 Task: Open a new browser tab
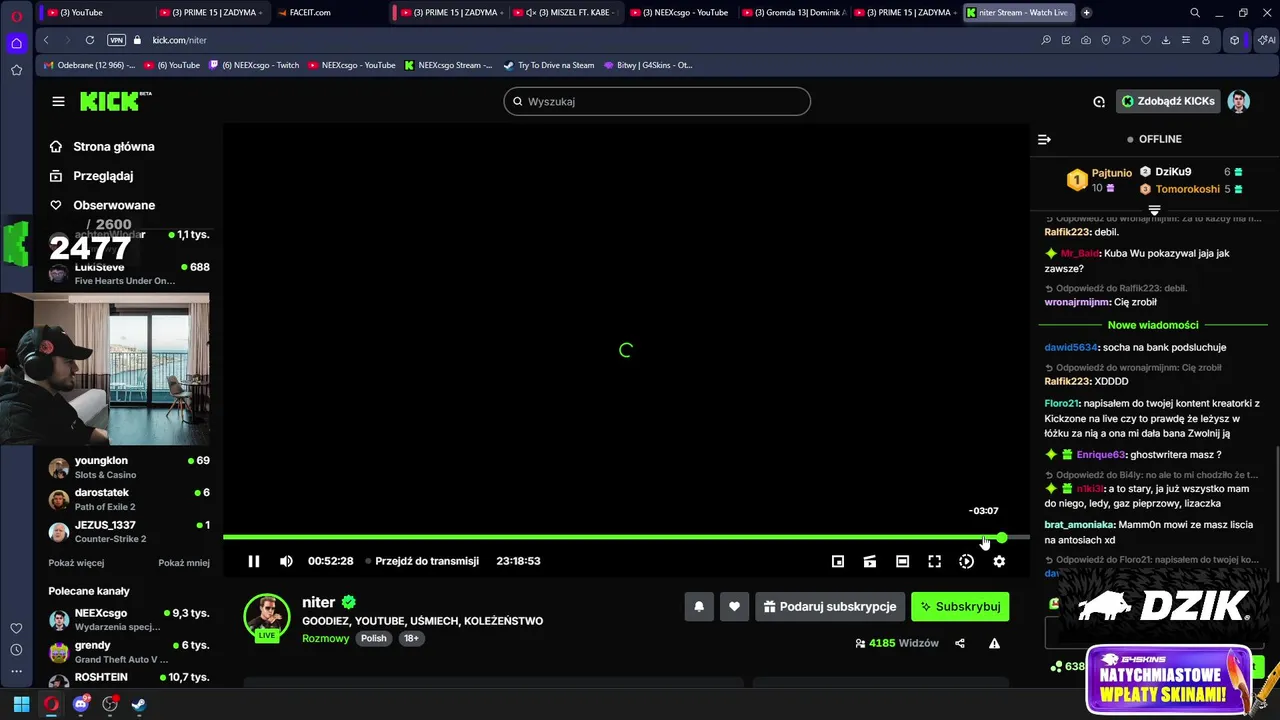click(x=1086, y=12)
